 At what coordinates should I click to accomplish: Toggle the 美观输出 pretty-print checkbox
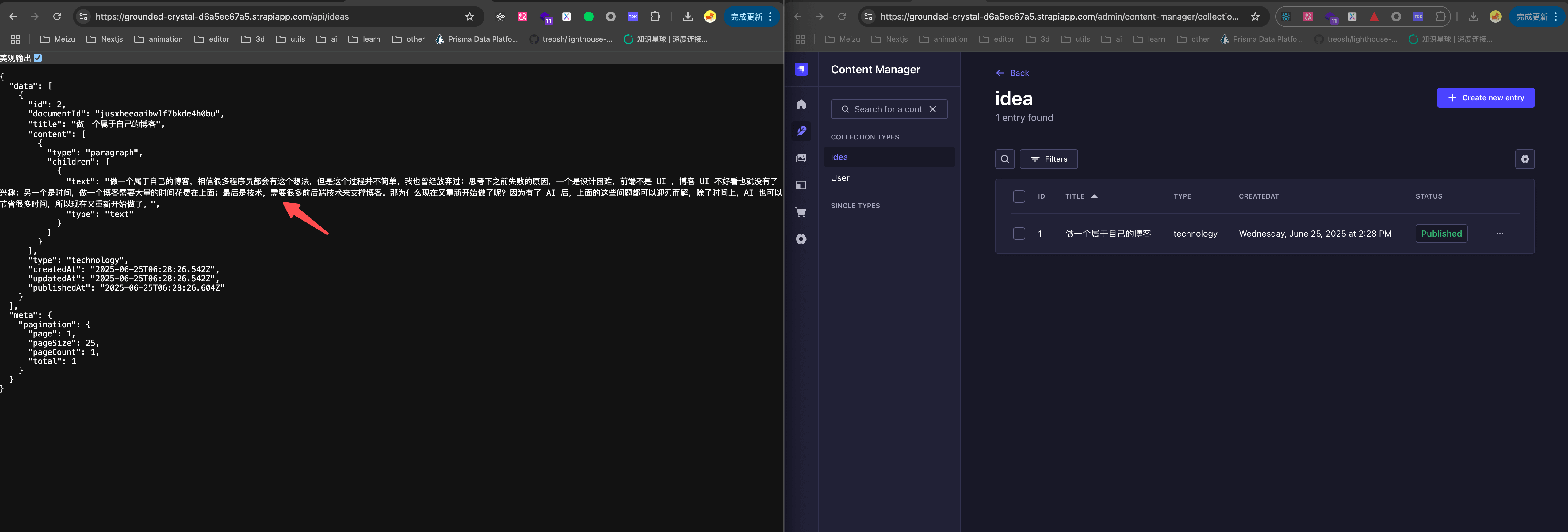(x=38, y=58)
